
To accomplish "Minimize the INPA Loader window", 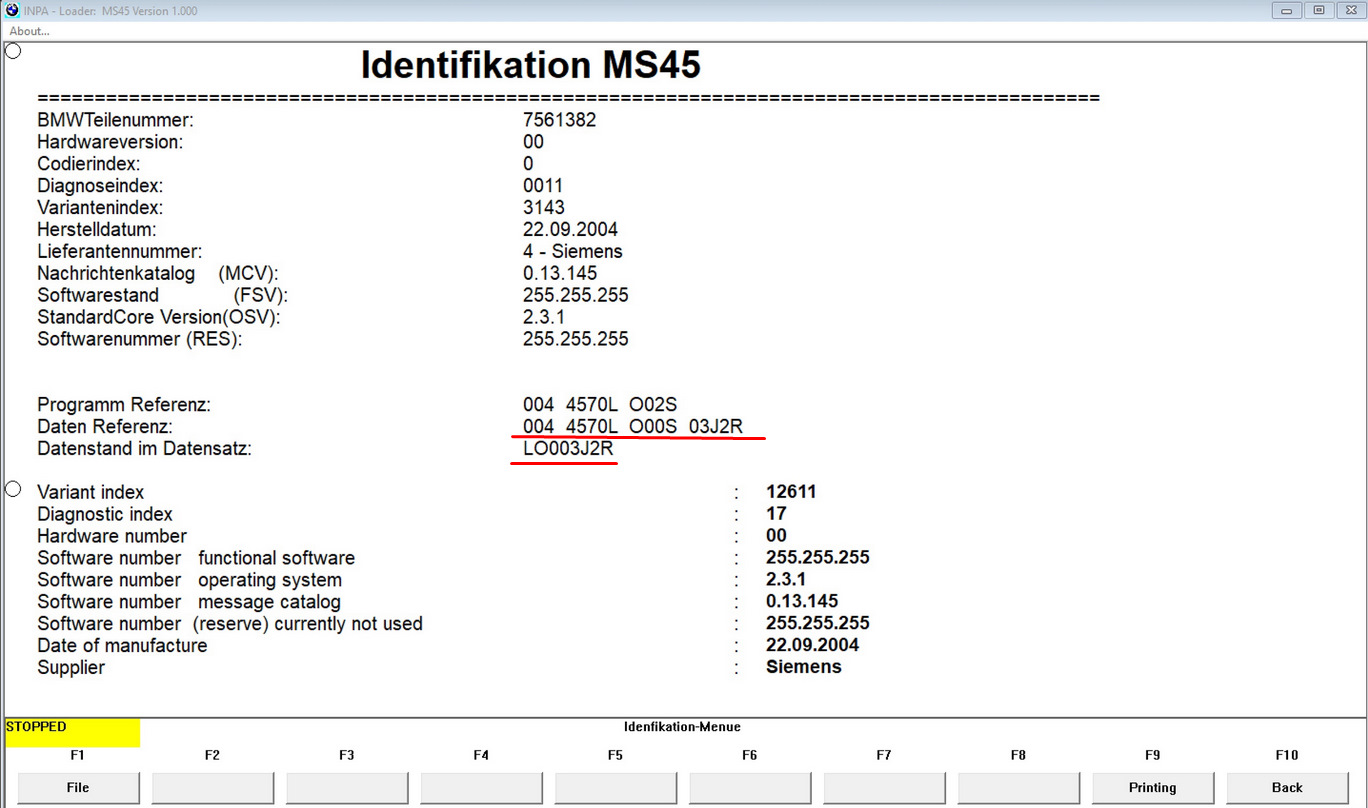I will pos(1287,10).
